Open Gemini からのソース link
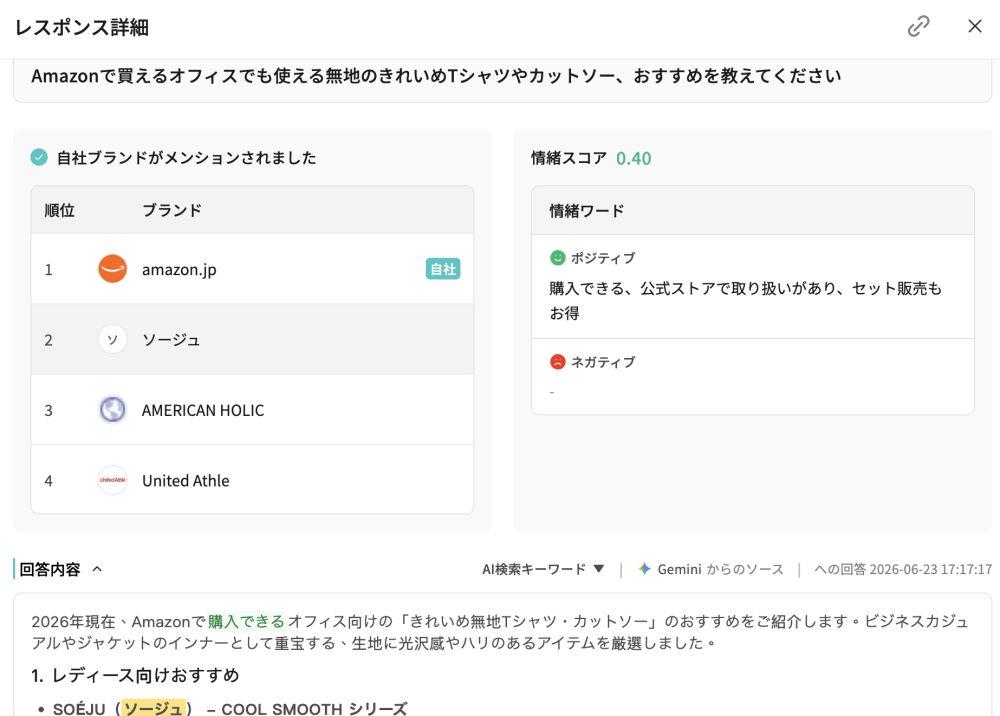 pyautogui.click(x=710, y=569)
